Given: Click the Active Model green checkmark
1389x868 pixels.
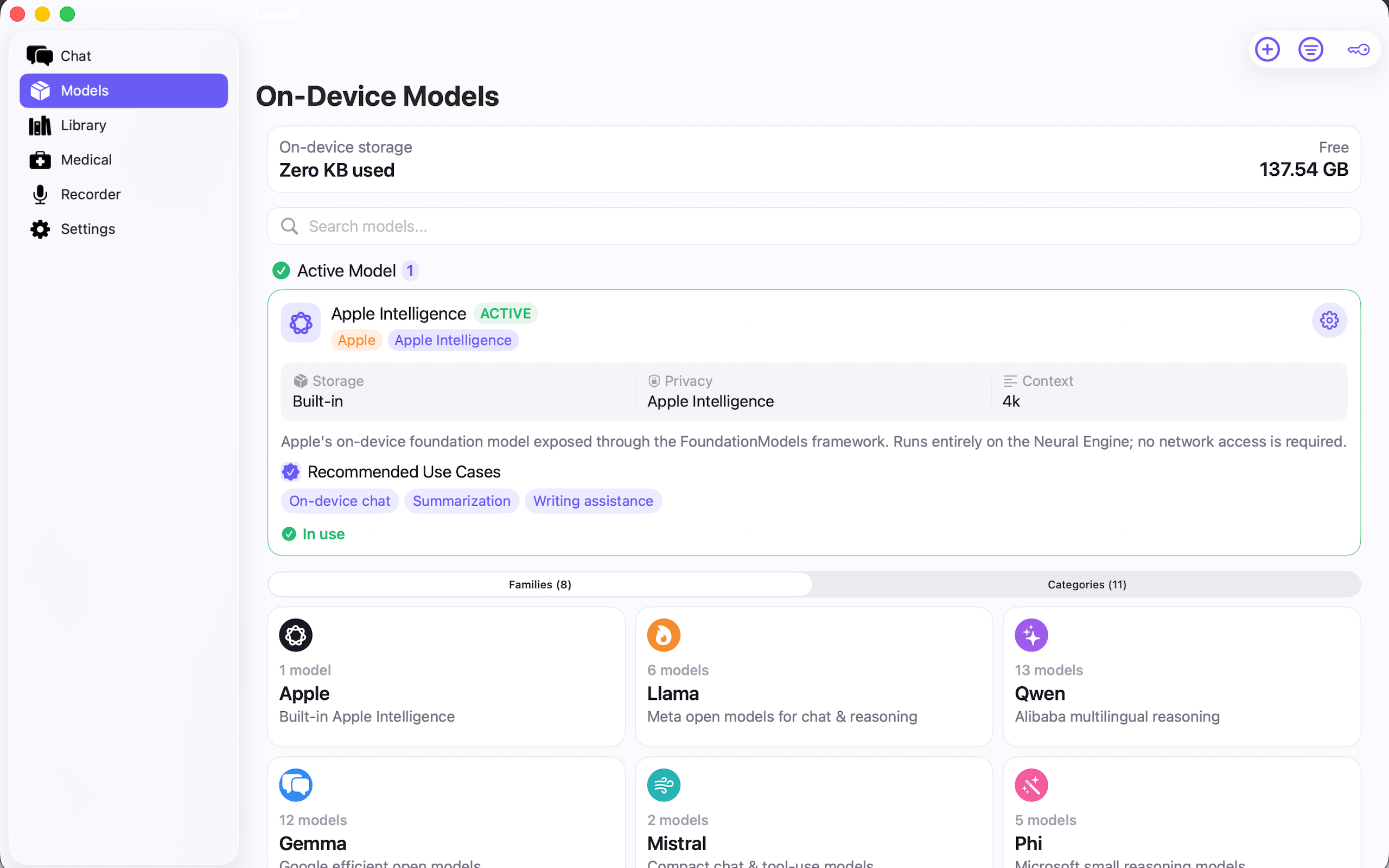Looking at the screenshot, I should pos(281,270).
